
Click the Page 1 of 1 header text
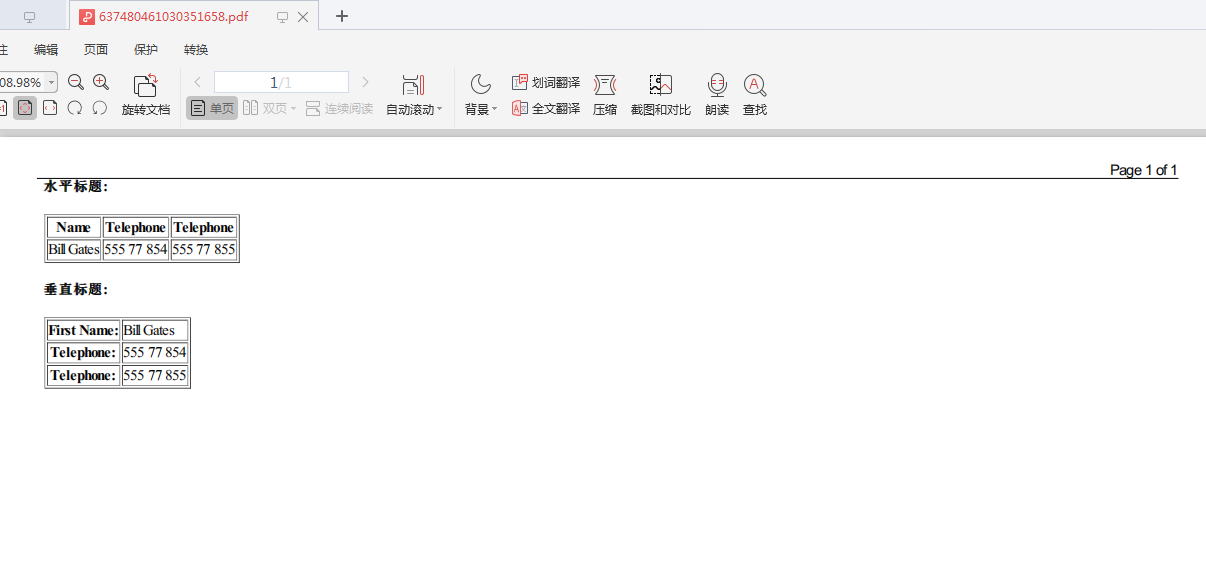click(x=1144, y=170)
